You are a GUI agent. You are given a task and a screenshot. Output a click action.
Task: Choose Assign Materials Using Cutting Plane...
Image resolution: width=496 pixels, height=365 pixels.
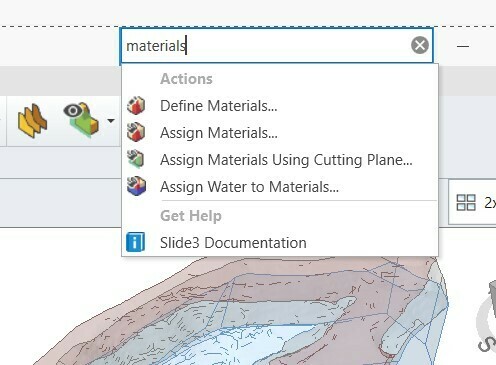(286, 160)
